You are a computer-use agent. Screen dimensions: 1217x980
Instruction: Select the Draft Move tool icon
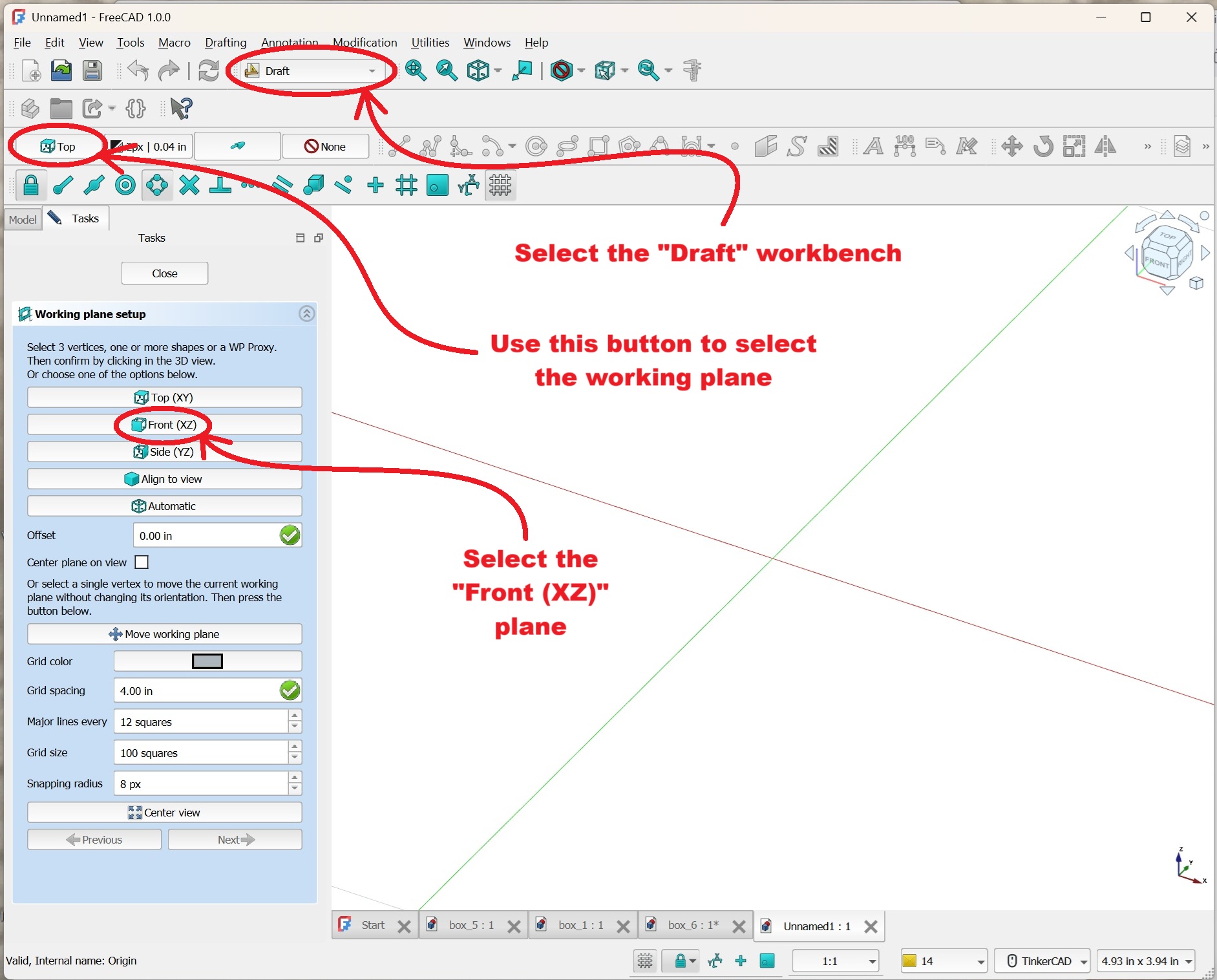click(1011, 147)
